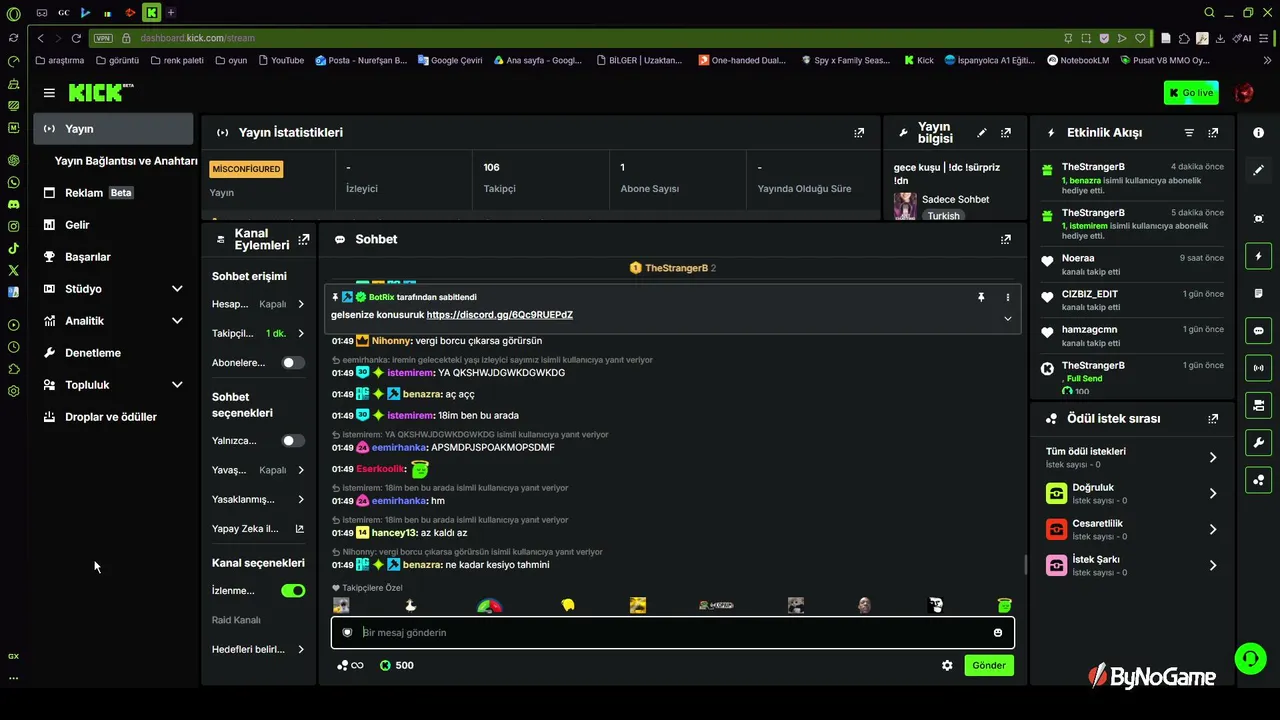The image size is (1280, 720).
Task: Click the Sadece Sohbet category thumbnail
Action: [905, 206]
